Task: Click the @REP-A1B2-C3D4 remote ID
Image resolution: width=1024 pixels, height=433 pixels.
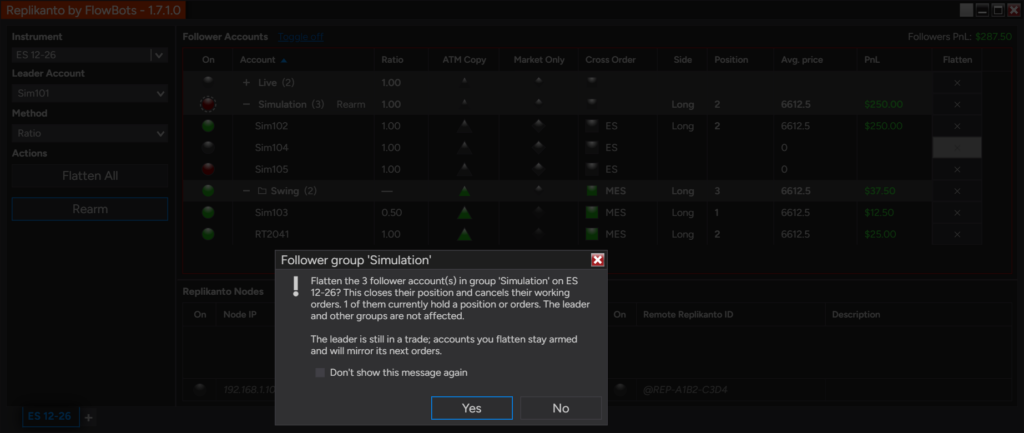Action: point(685,390)
